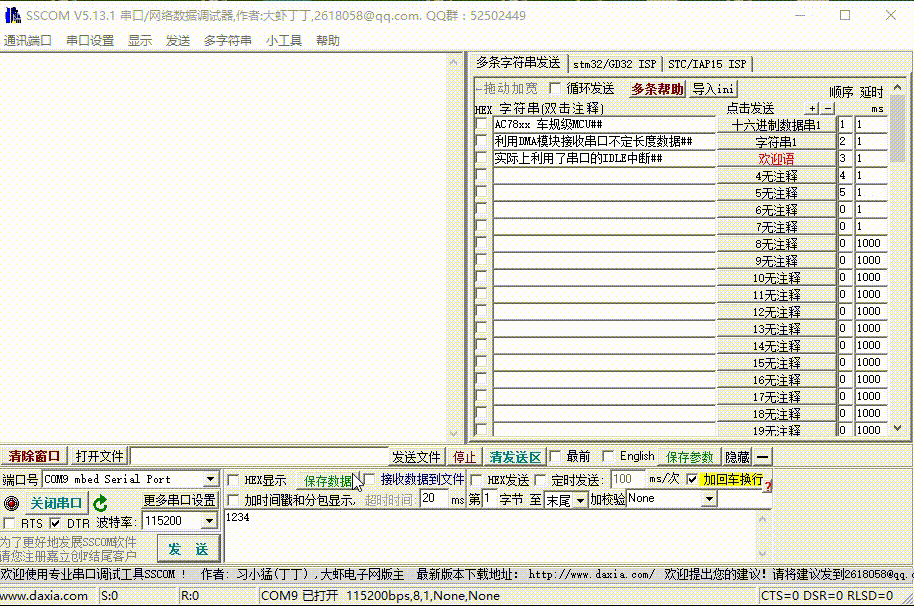Open the 发送 menu
The image size is (914, 606).
pos(178,41)
